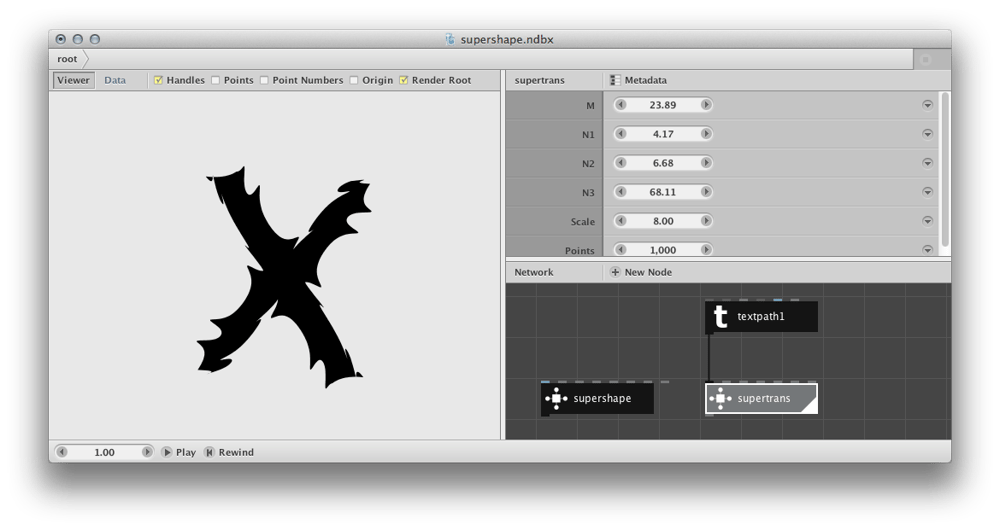This screenshot has width=1000, height=530.
Task: Open the N2 parameter dropdown menu
Action: point(927,163)
